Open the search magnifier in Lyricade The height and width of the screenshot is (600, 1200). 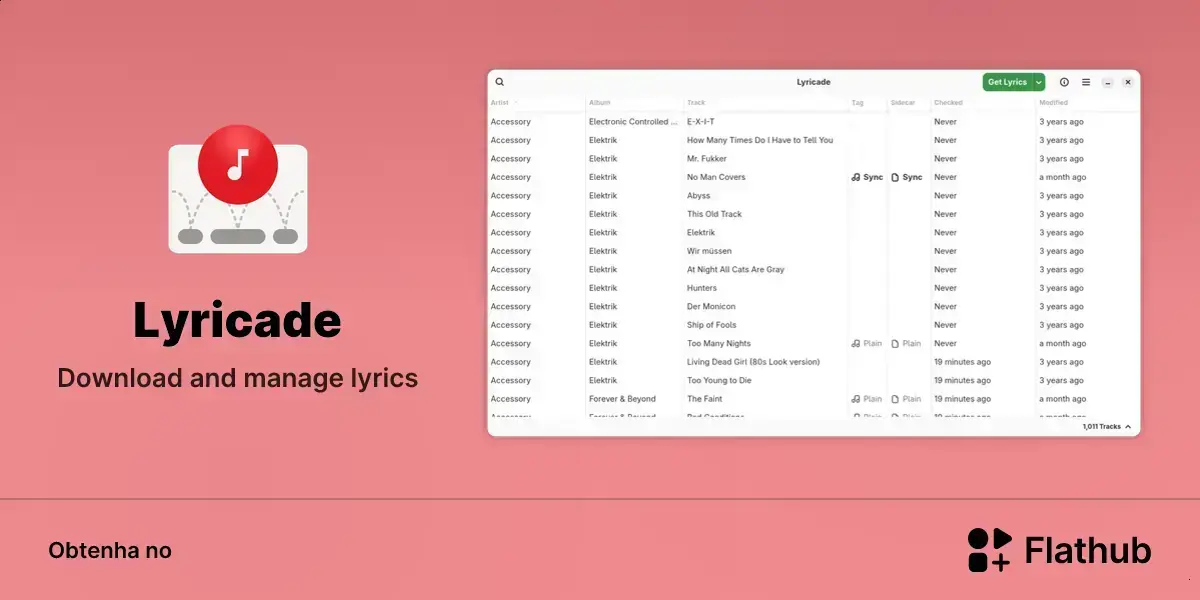500,82
